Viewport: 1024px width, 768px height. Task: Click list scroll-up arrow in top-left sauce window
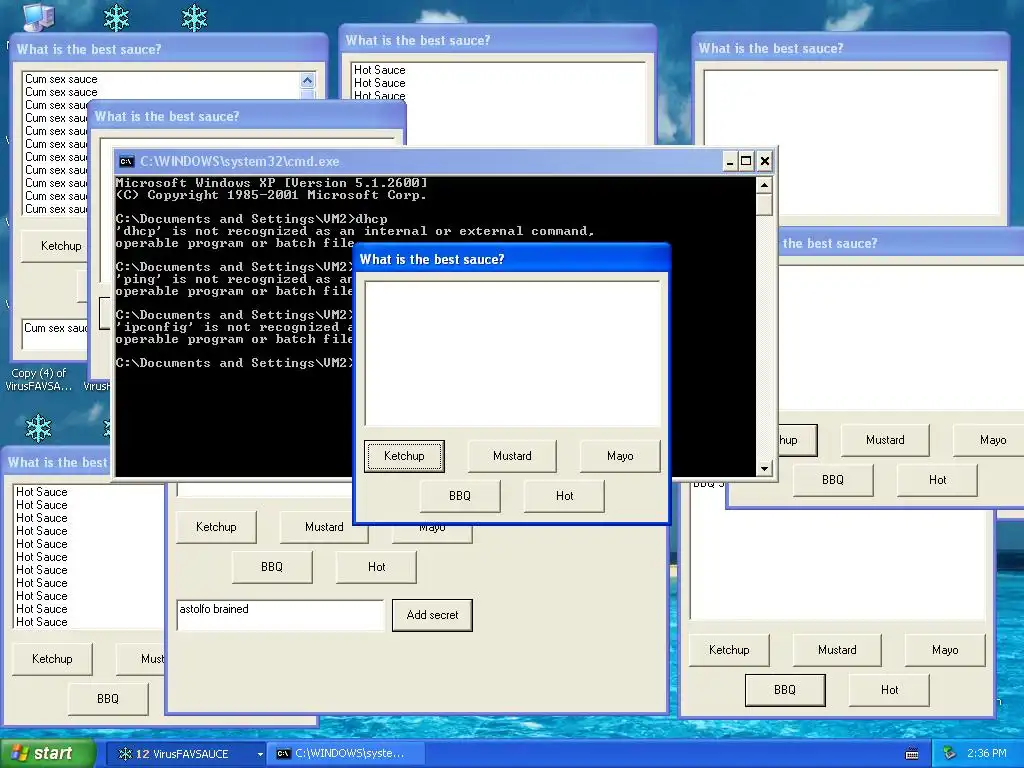308,80
